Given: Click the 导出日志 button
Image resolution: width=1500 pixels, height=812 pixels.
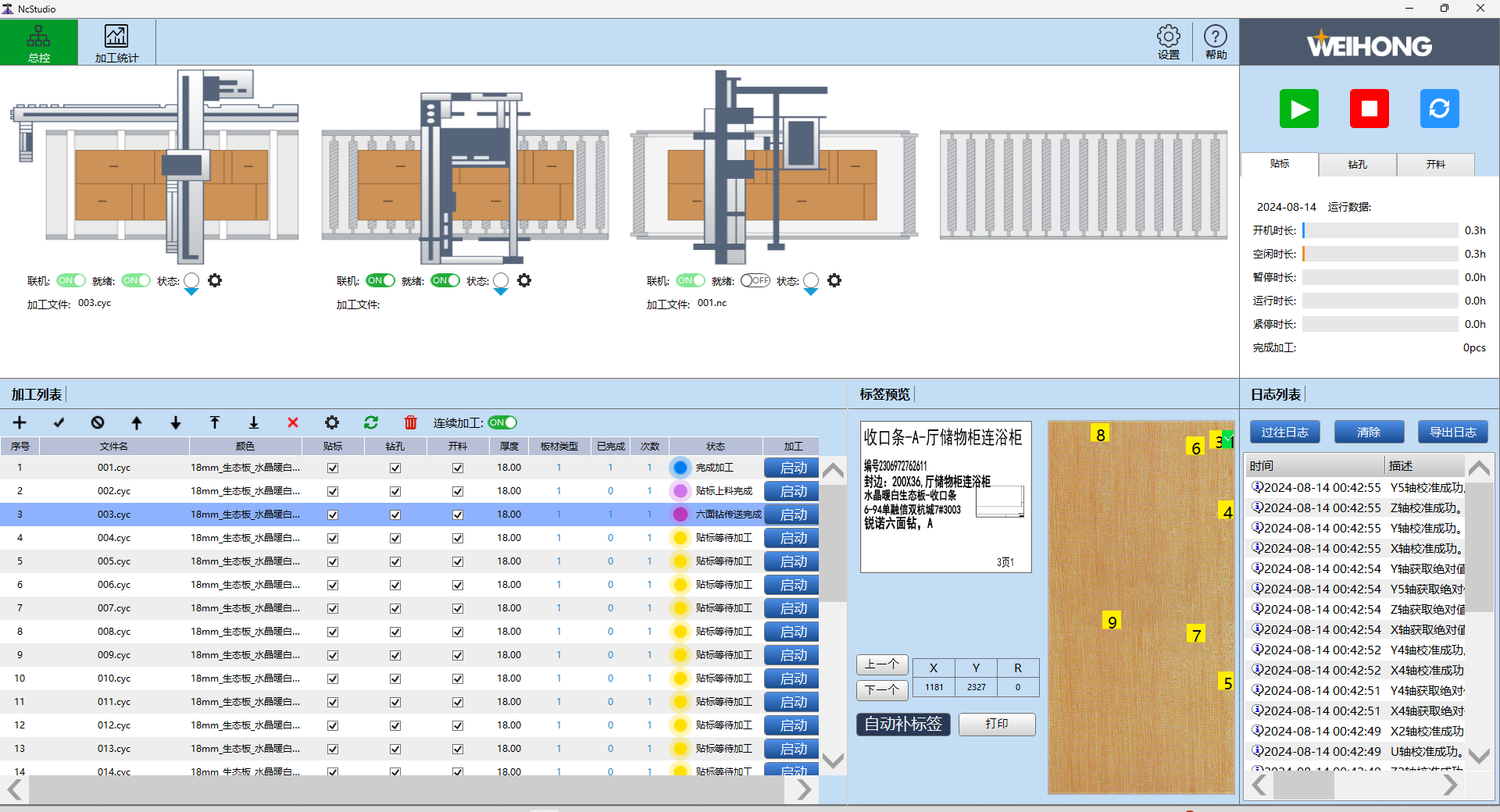Looking at the screenshot, I should point(1452,432).
